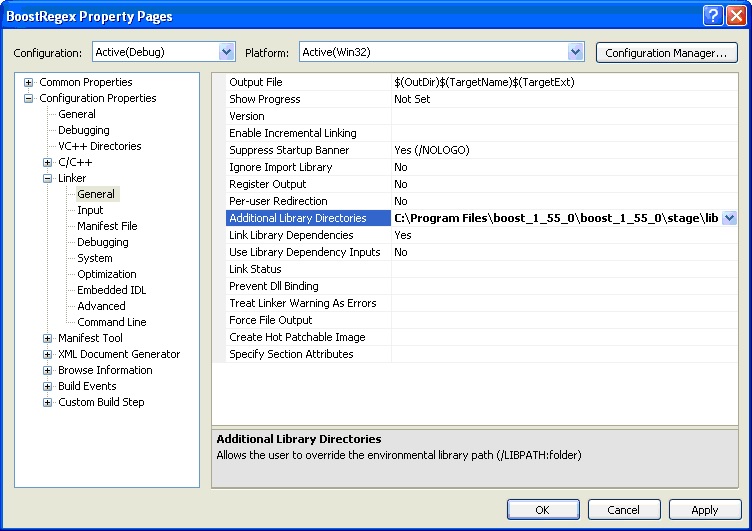Select Advanced under Linker
Image resolution: width=752 pixels, height=531 pixels.
(101, 306)
